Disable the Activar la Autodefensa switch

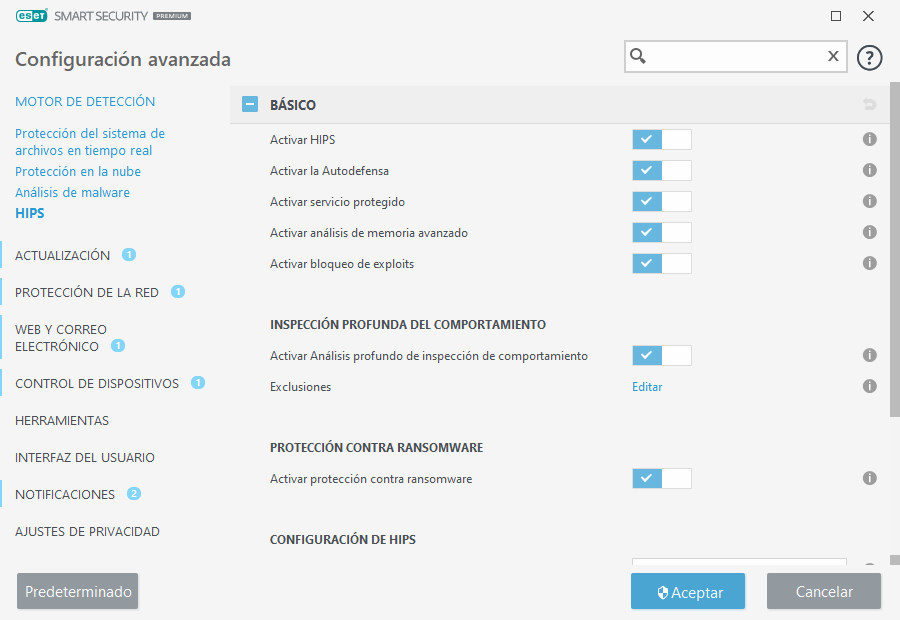pos(662,170)
